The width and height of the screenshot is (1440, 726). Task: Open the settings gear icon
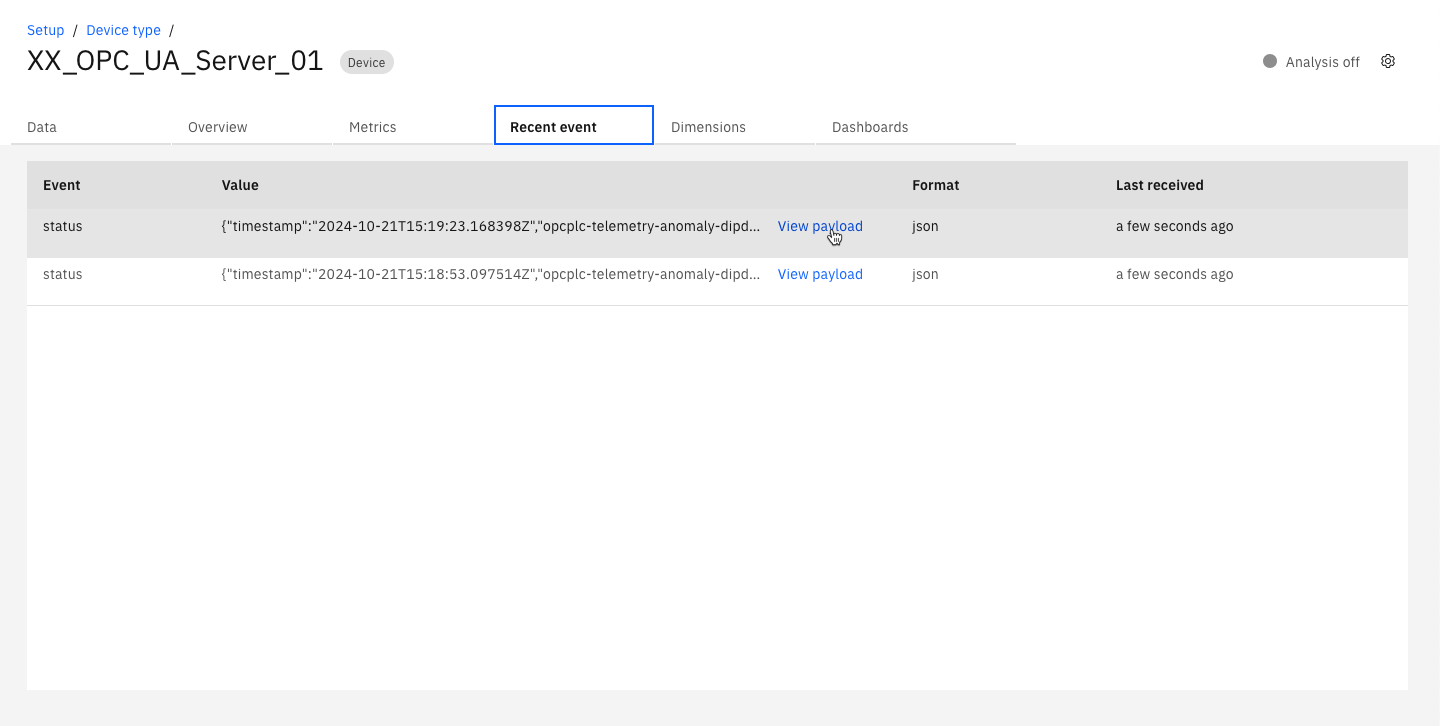[x=1388, y=61]
